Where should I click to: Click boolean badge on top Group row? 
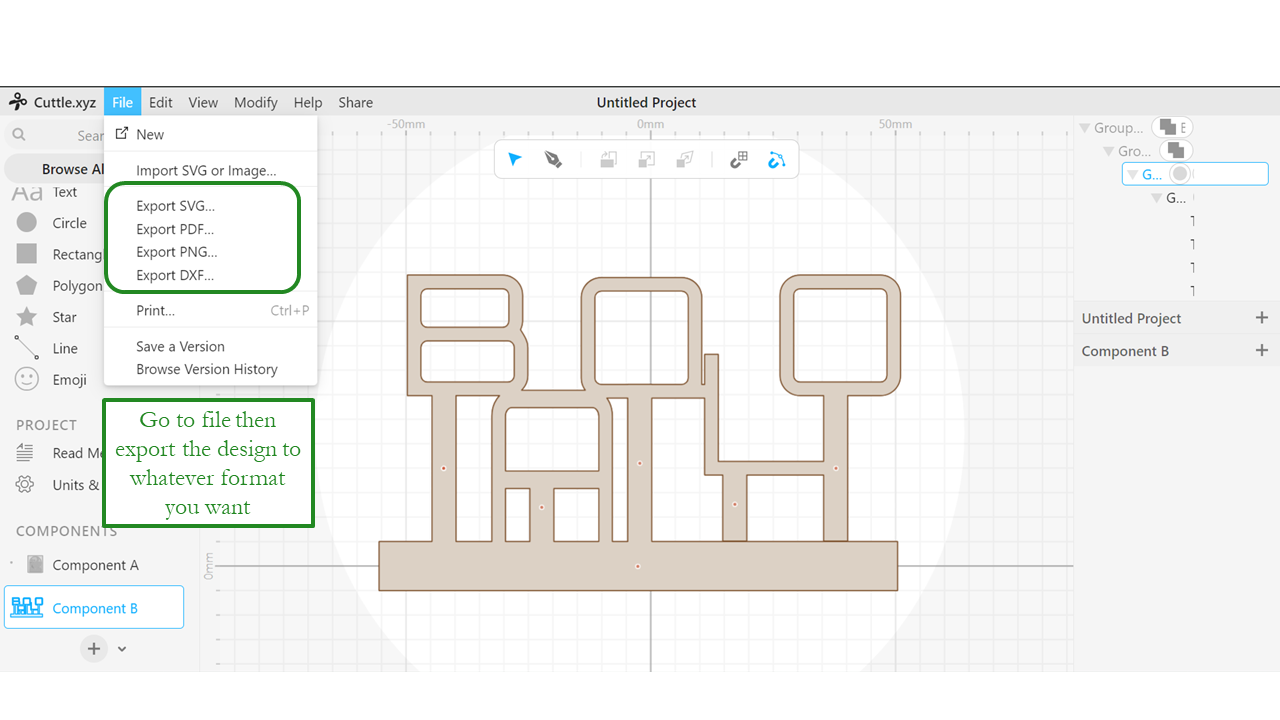[x=1172, y=127]
